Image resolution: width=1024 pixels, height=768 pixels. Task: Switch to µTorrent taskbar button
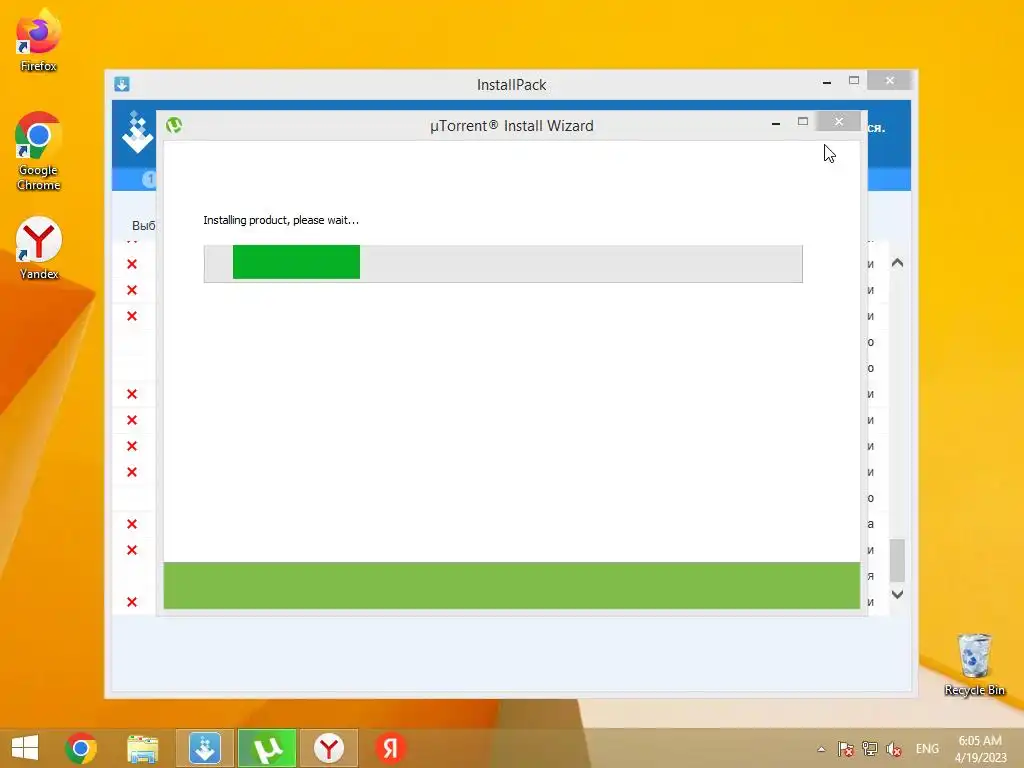pos(266,748)
